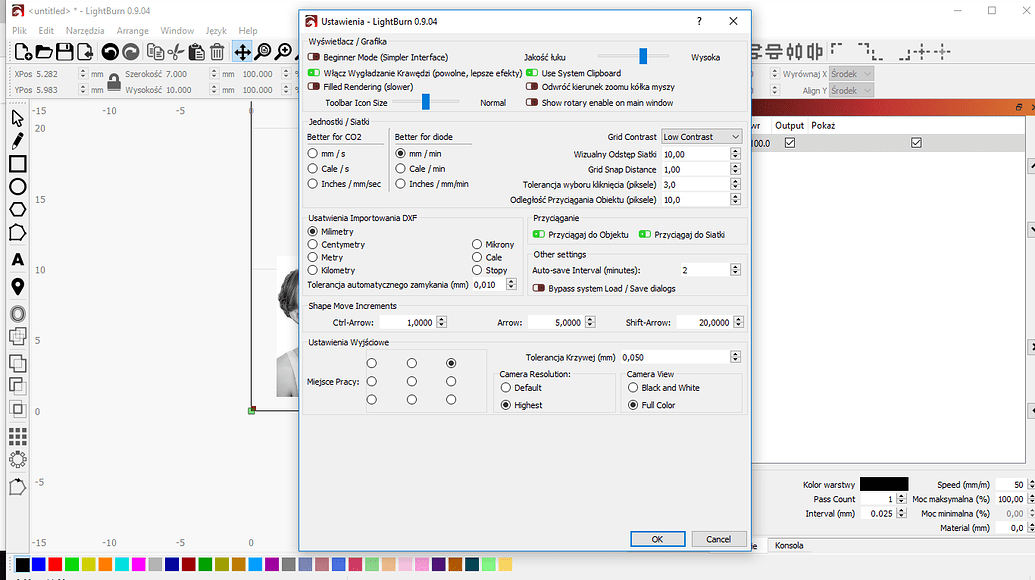Toggle Filled Rendering (slower) switch

(314, 86)
